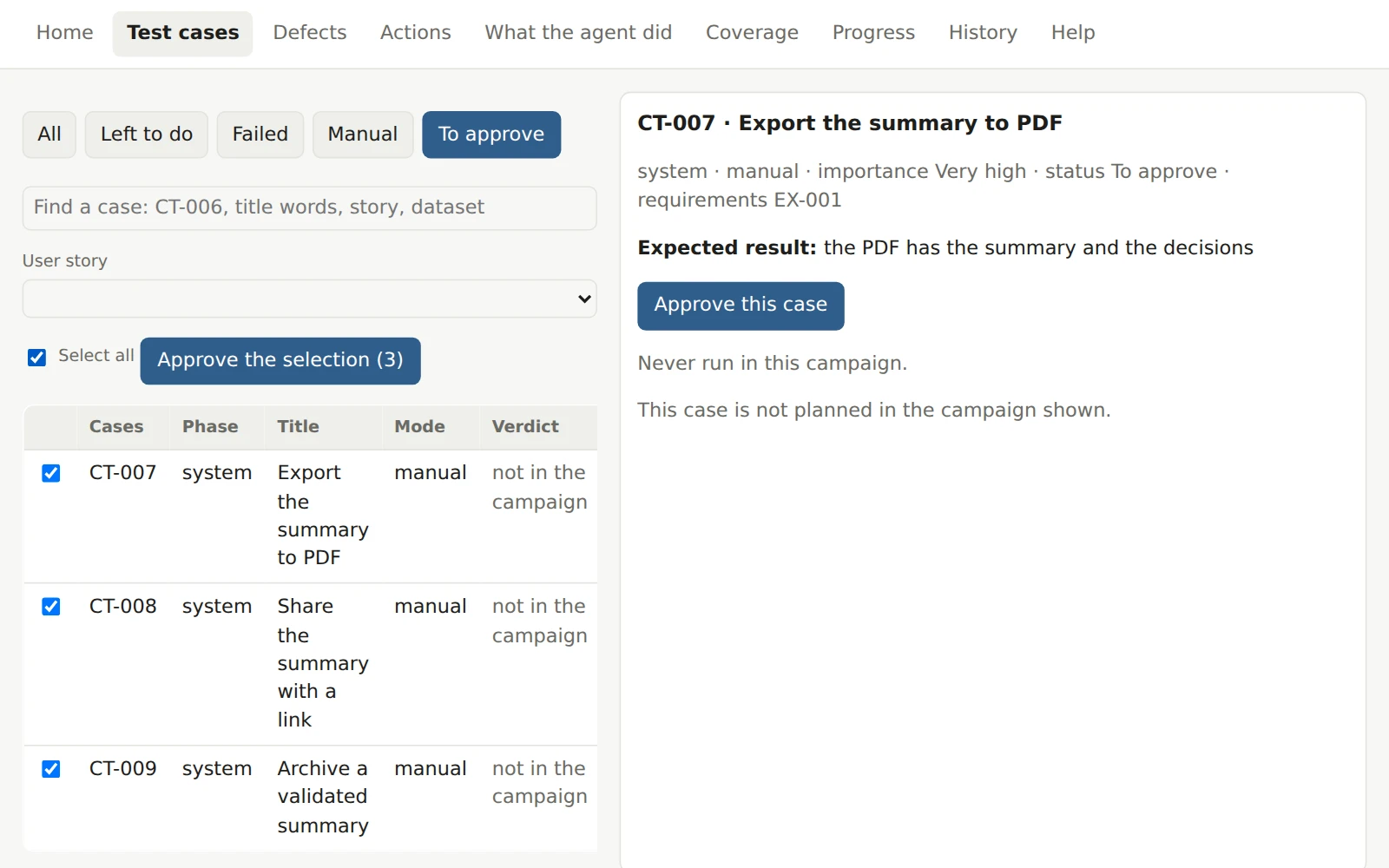
Task: Uncheck the CT-008 row checkbox
Action: pos(51,607)
